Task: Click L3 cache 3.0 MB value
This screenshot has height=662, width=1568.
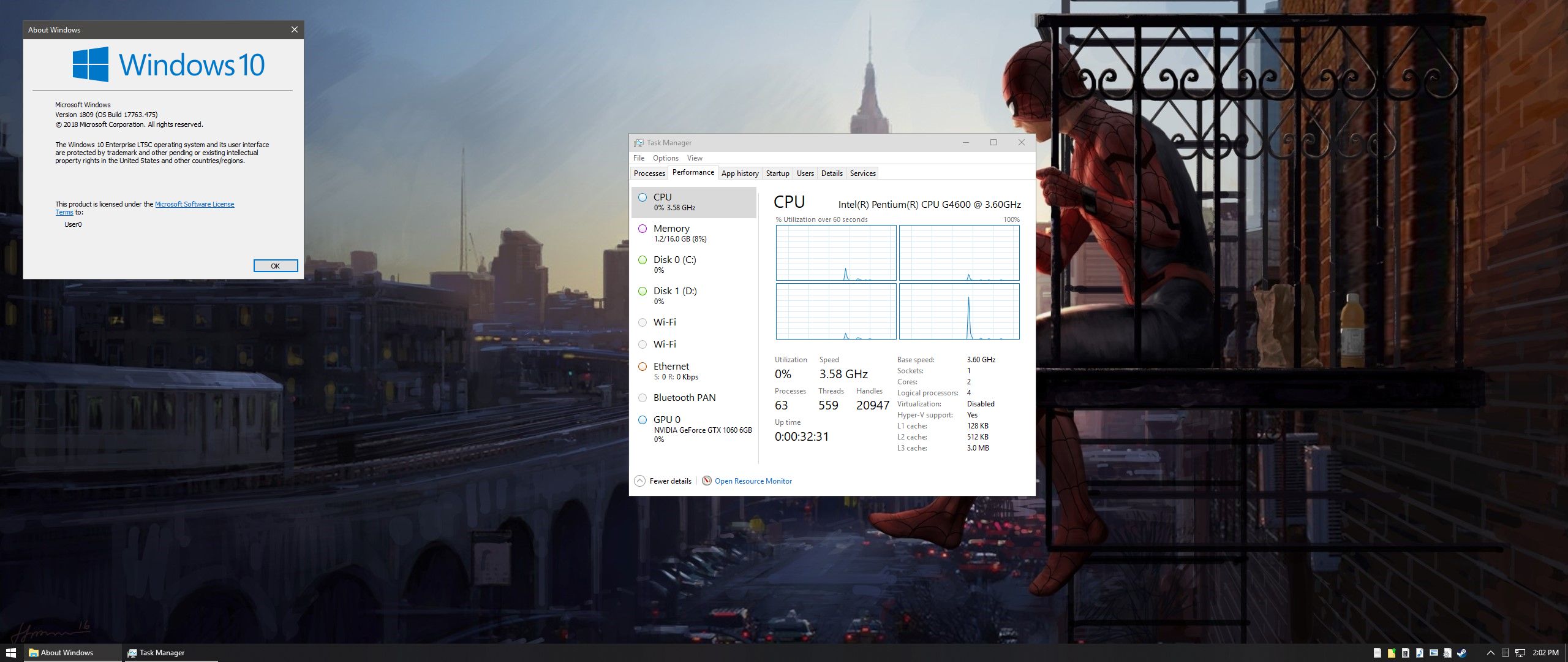Action: (x=978, y=448)
